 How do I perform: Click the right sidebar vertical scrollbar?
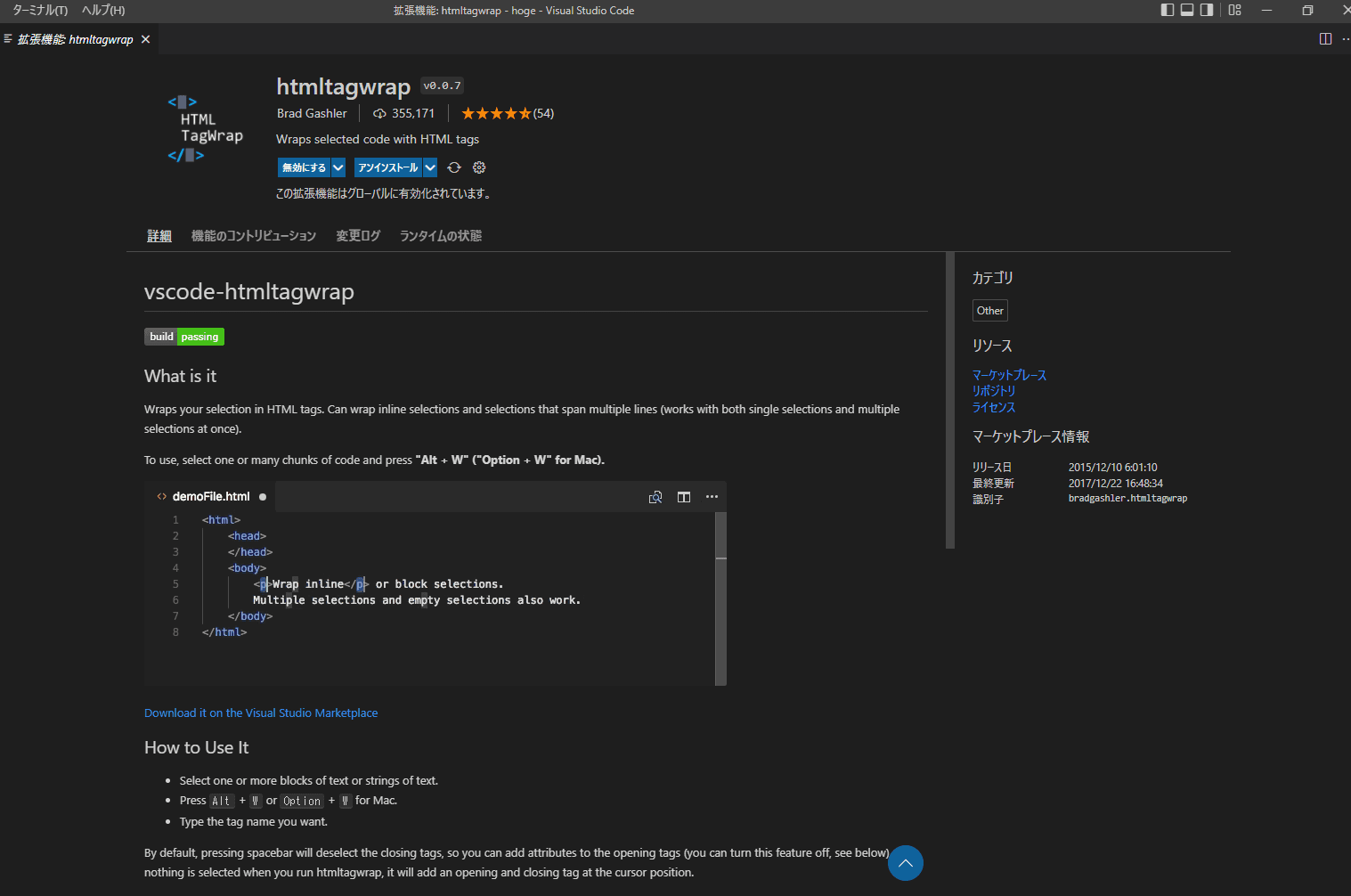coord(949,401)
